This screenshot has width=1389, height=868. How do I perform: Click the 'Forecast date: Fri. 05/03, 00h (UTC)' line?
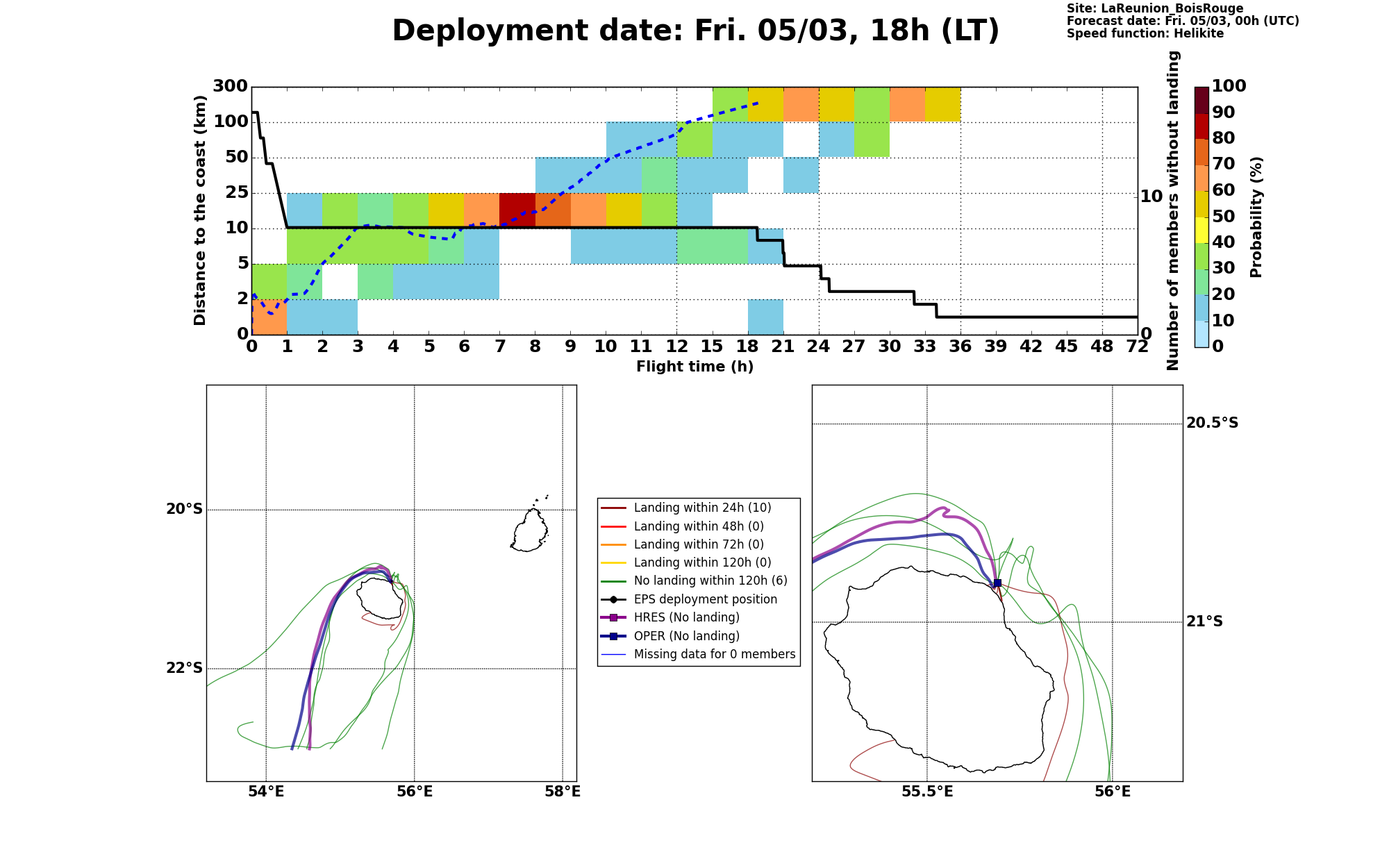click(x=1183, y=21)
